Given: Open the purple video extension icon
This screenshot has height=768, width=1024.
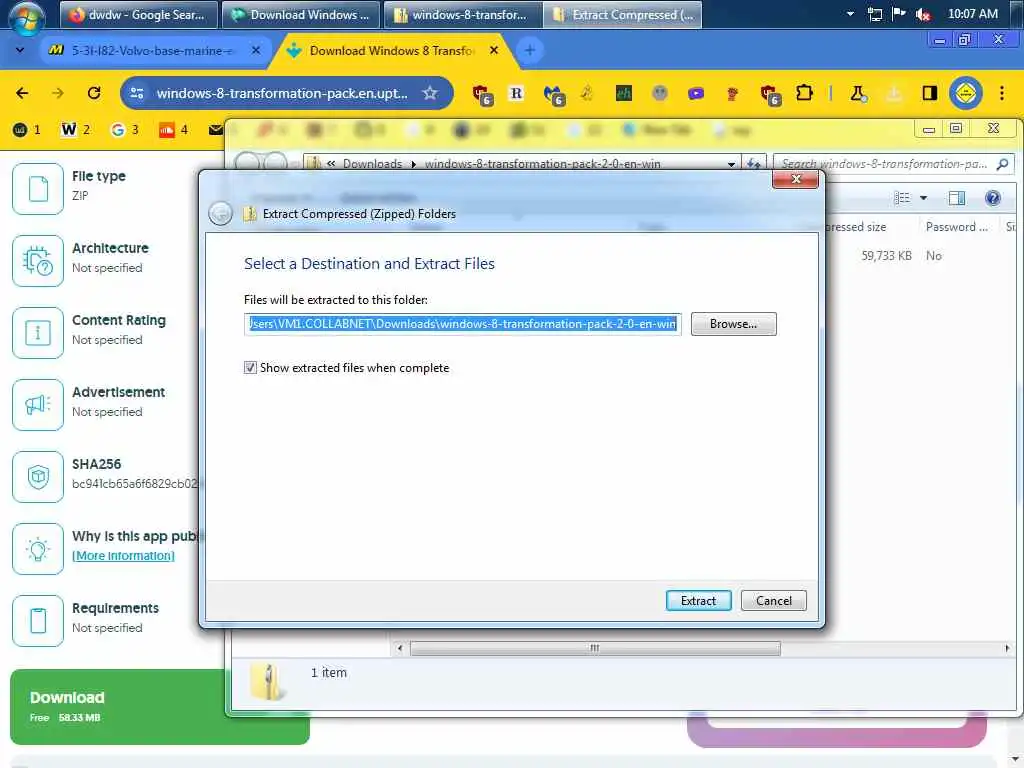Looking at the screenshot, I should (696, 93).
